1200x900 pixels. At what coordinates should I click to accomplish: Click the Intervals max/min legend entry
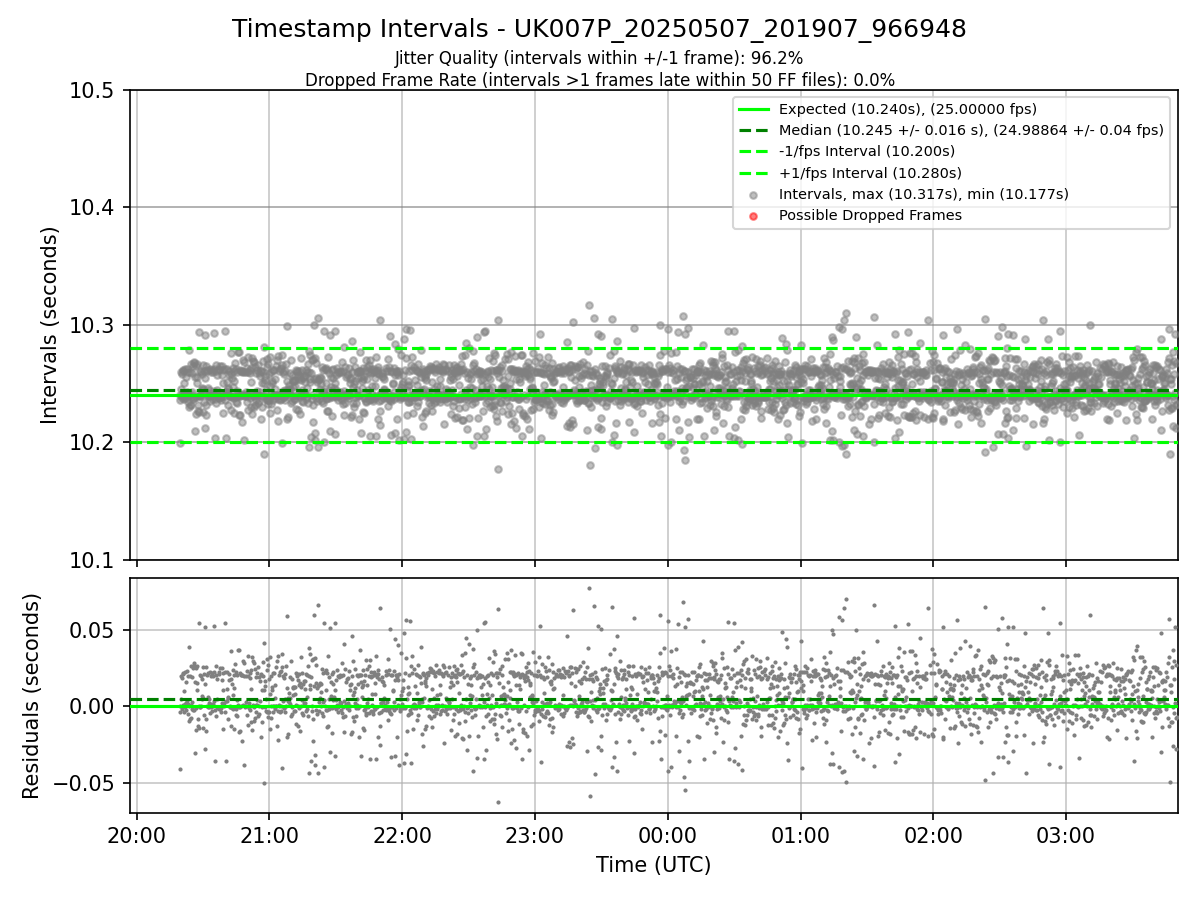pyautogui.click(x=924, y=194)
